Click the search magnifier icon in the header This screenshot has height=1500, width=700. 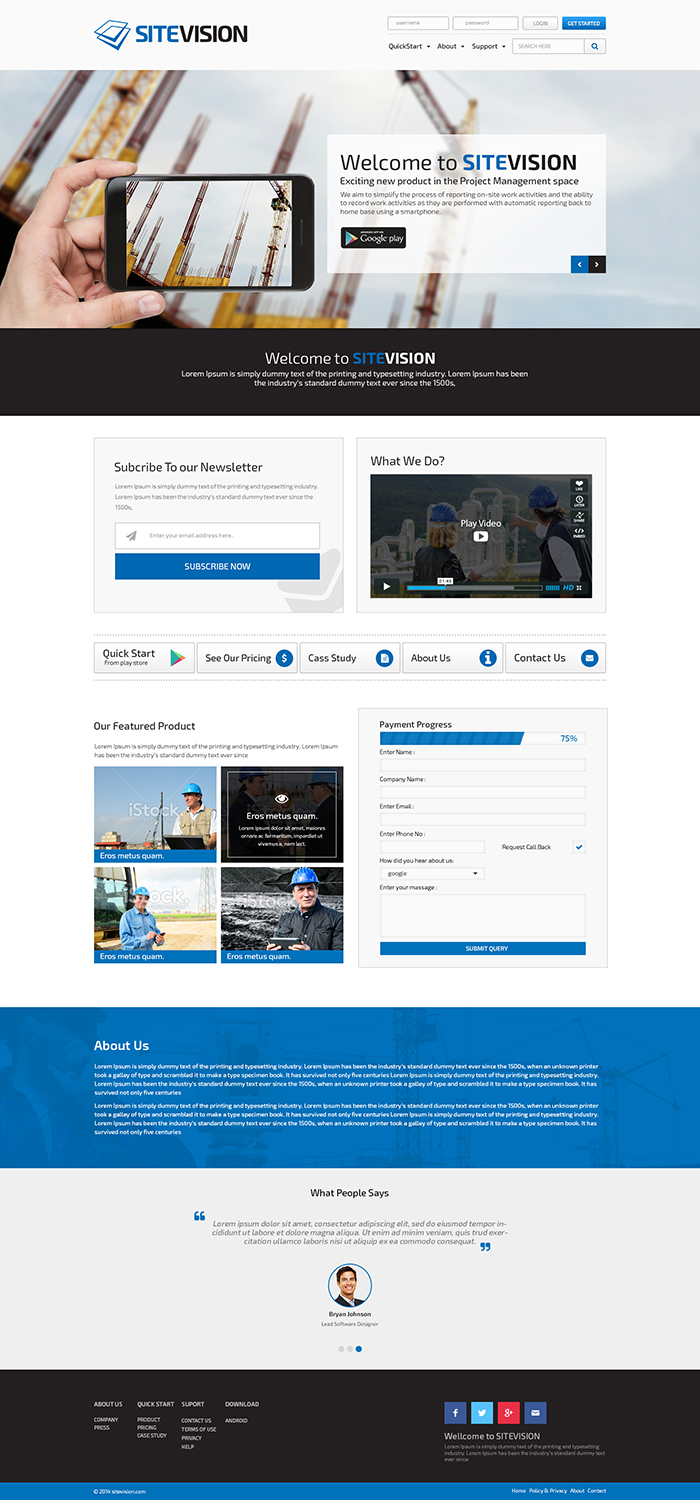tap(595, 46)
